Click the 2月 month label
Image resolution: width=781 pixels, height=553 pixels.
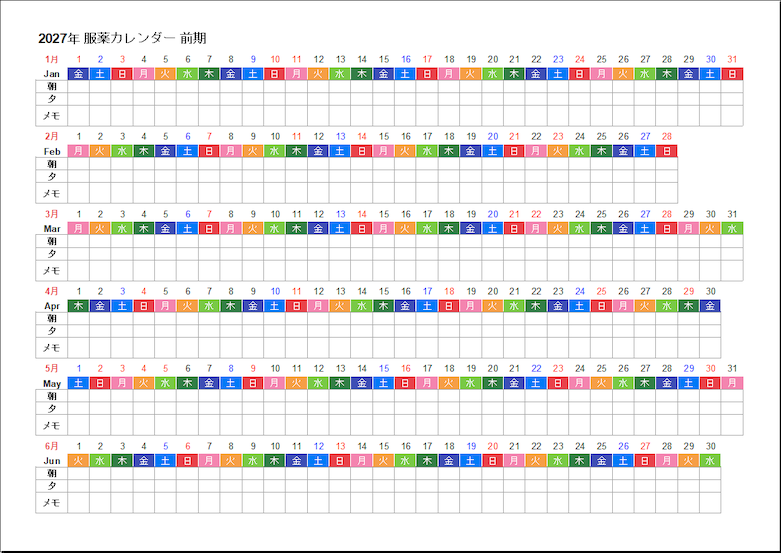pos(51,137)
